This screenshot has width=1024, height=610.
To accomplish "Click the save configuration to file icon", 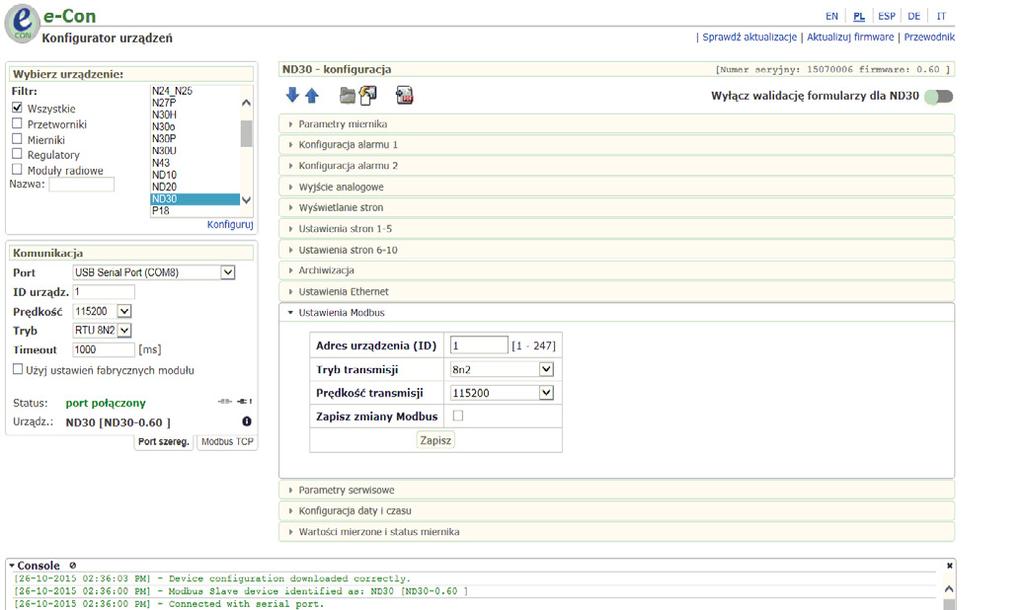I will (x=368, y=95).
